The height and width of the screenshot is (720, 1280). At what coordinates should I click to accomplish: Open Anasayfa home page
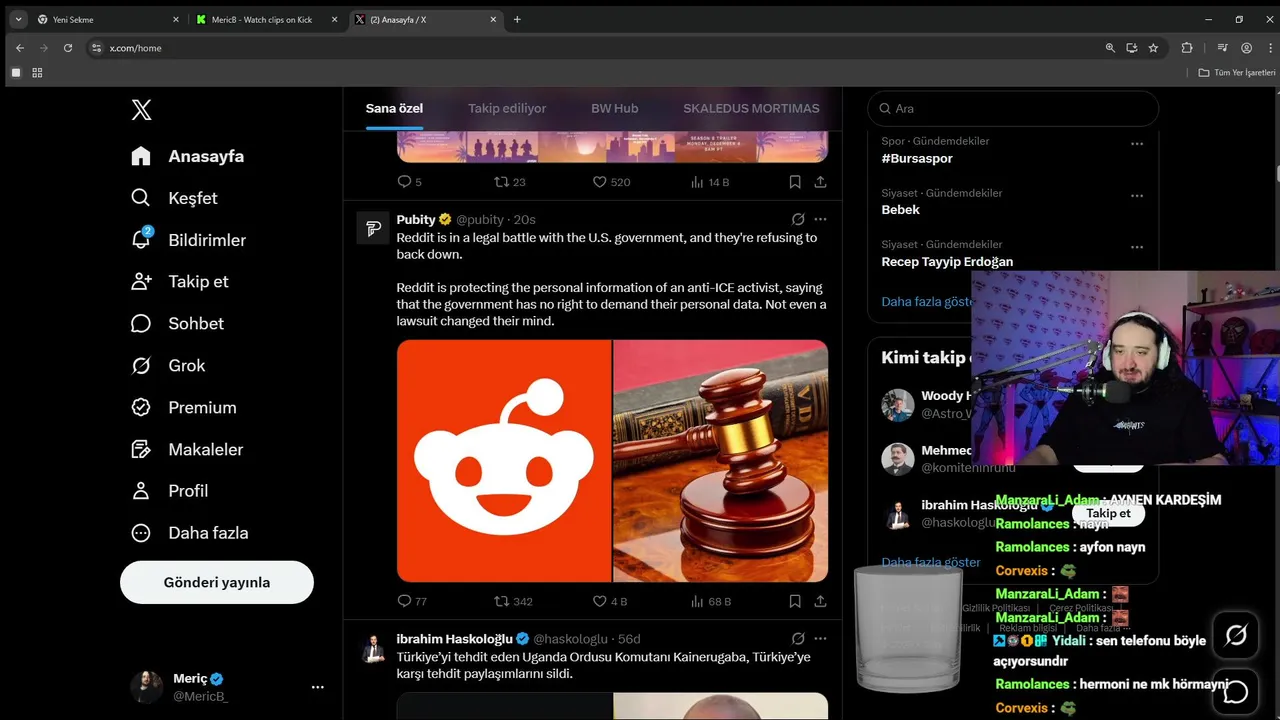(188, 156)
